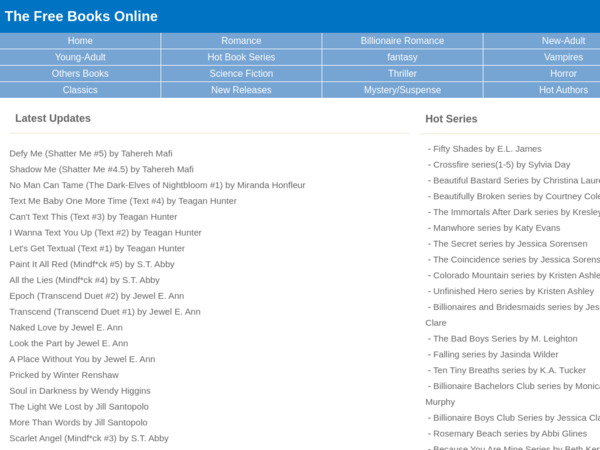Open Fifty Shades by E.L. James series
The width and height of the screenshot is (600, 450).
(x=487, y=149)
